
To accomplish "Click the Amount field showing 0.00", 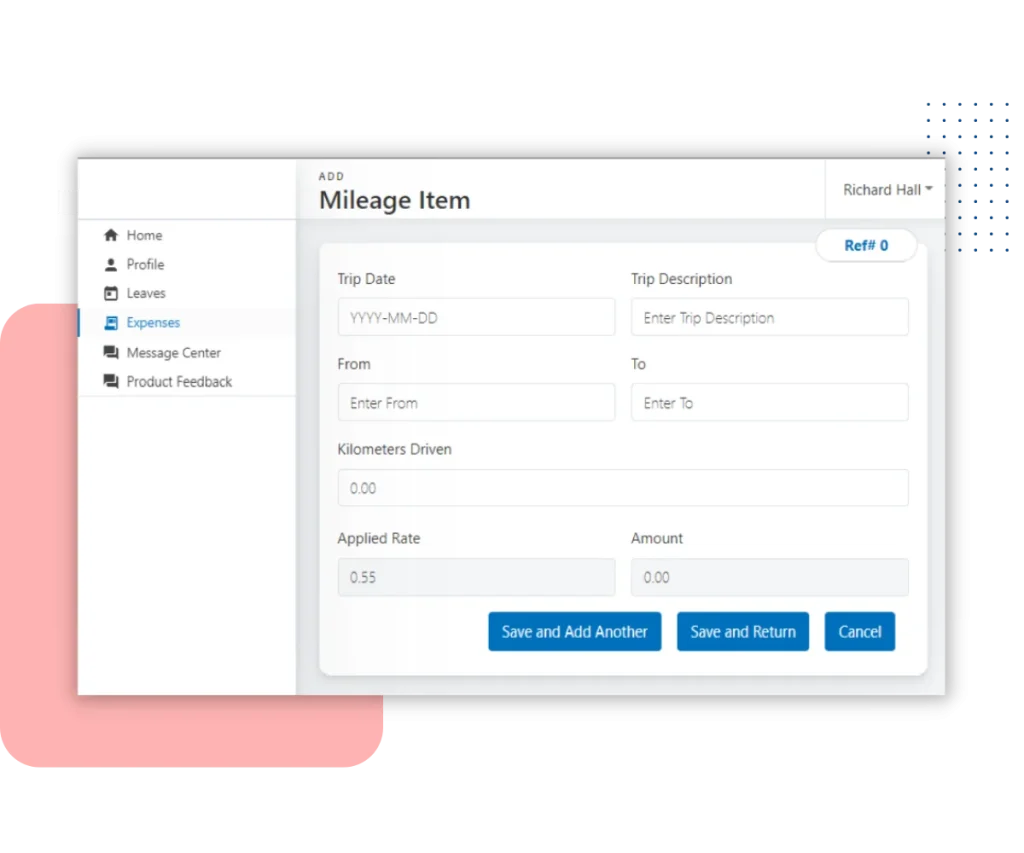I will click(x=769, y=577).
